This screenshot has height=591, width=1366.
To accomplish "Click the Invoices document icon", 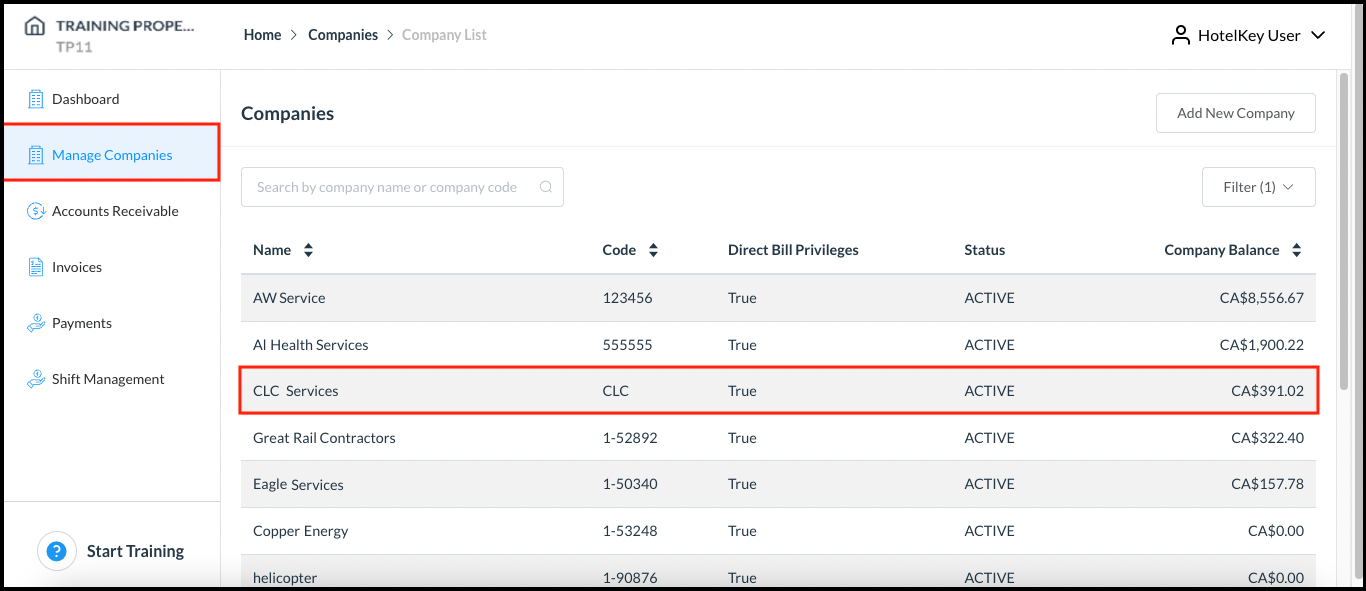I will (36, 267).
